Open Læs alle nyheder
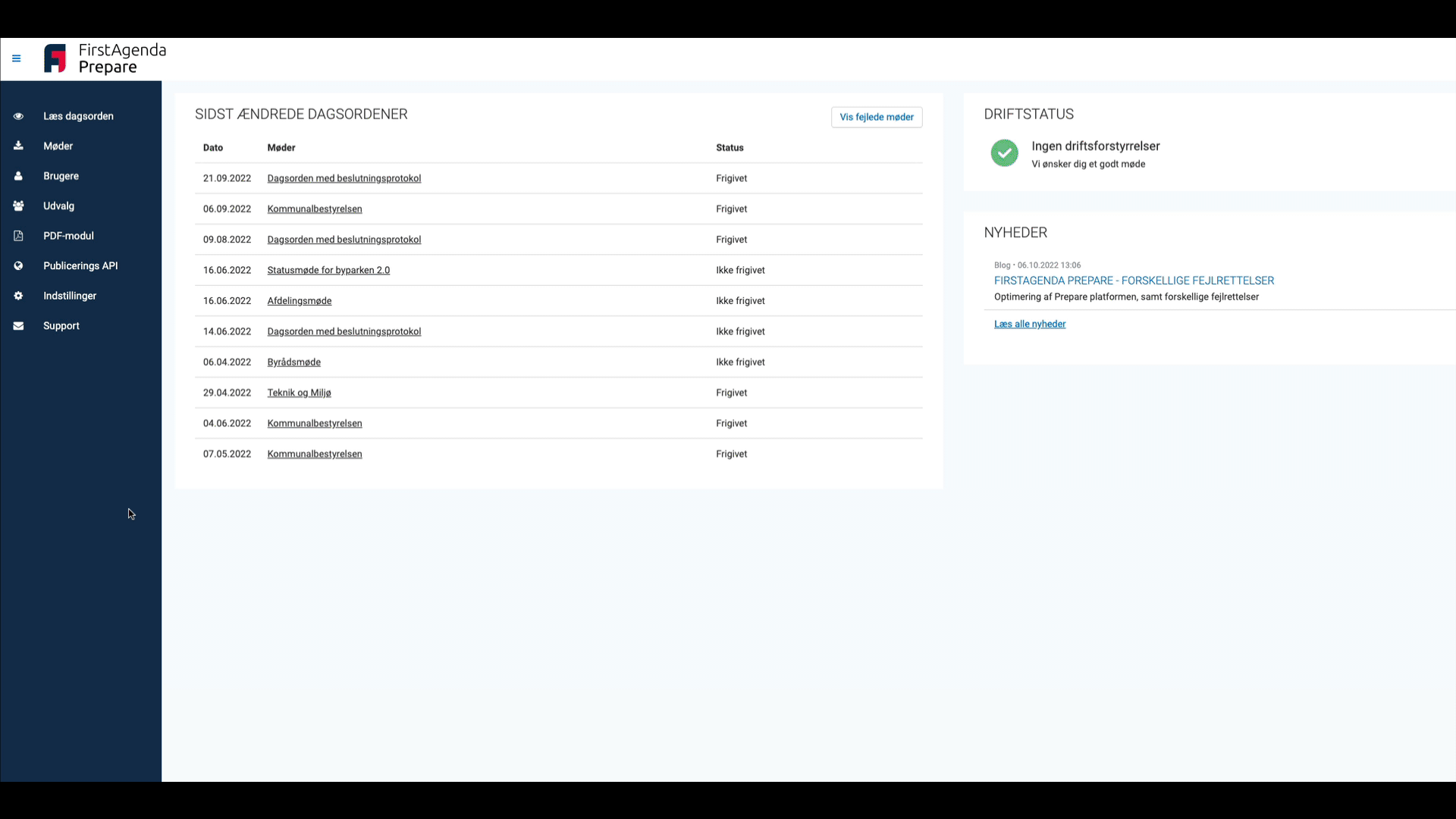Viewport: 1456px width, 819px height. pyautogui.click(x=1029, y=323)
